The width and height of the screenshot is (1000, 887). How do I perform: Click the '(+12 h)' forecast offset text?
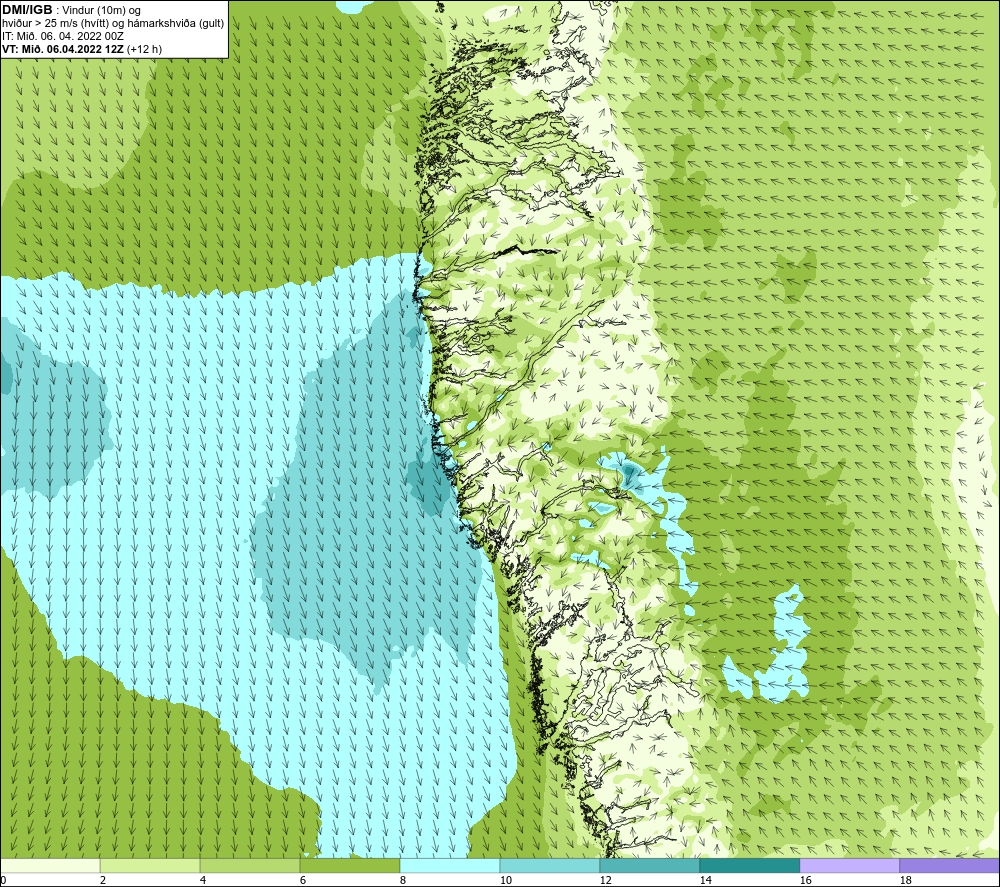(145, 49)
